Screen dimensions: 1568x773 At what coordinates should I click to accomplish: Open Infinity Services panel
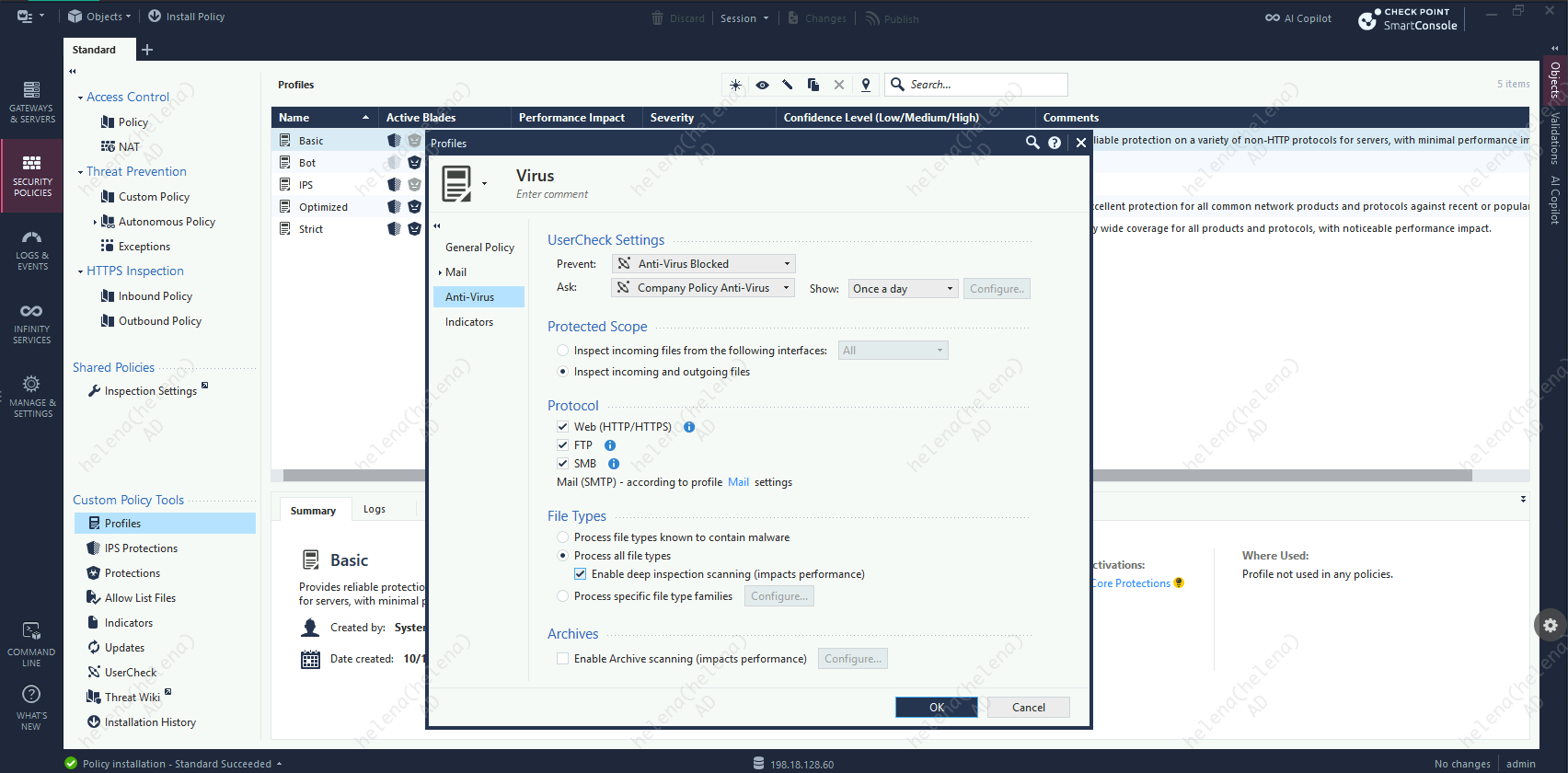(31, 323)
